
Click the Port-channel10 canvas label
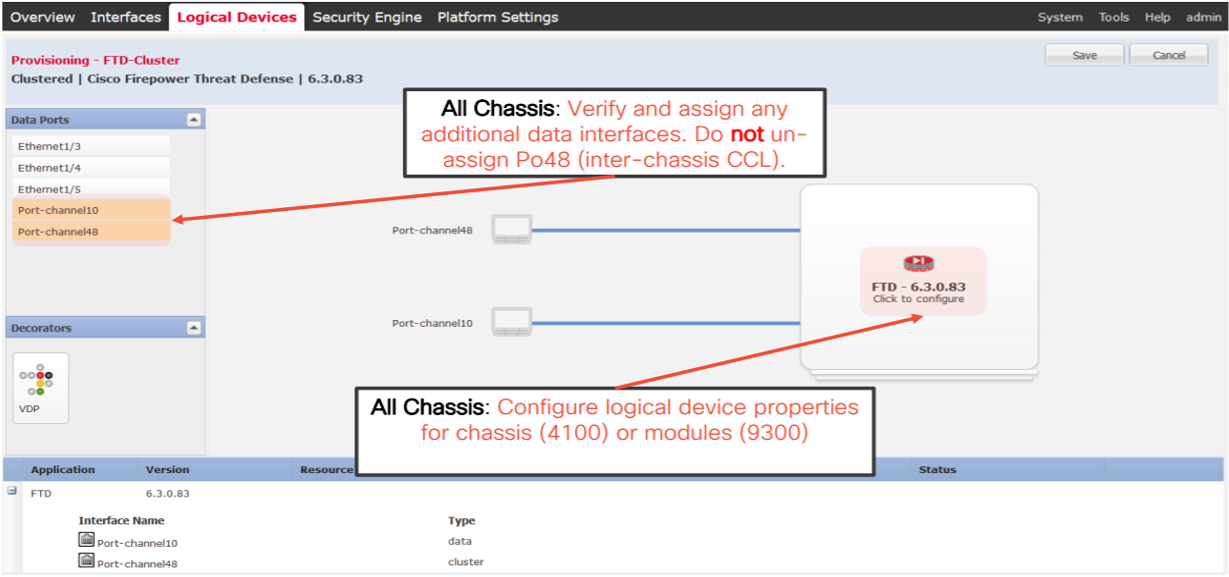(432, 323)
